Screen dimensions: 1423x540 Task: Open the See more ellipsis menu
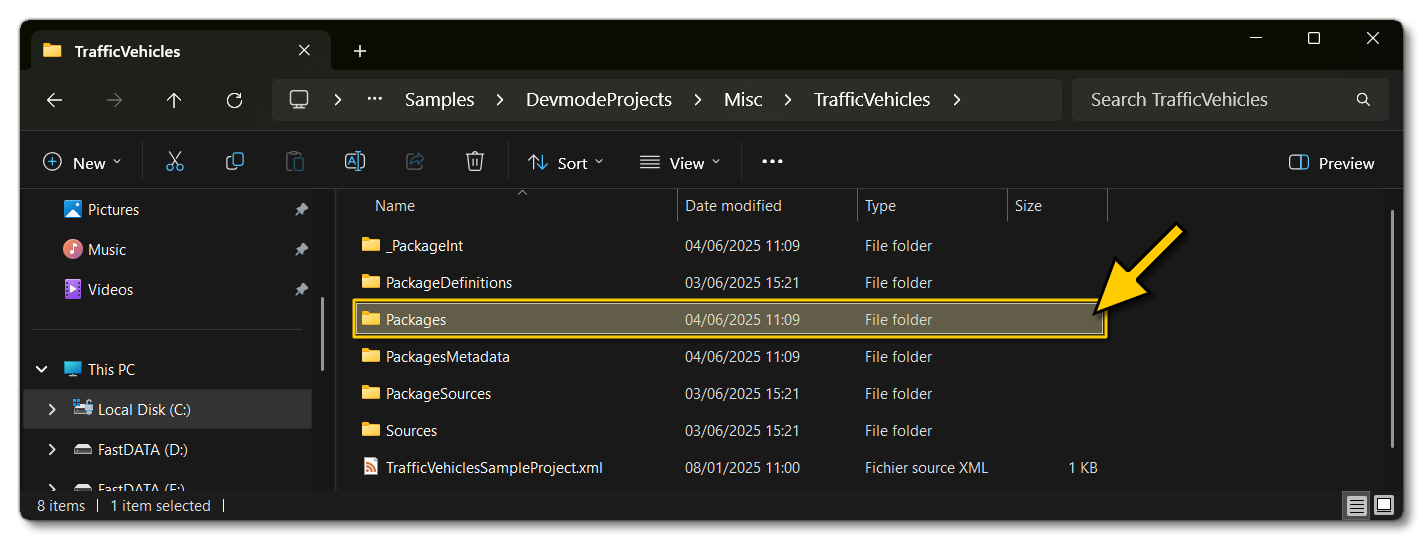(x=772, y=162)
